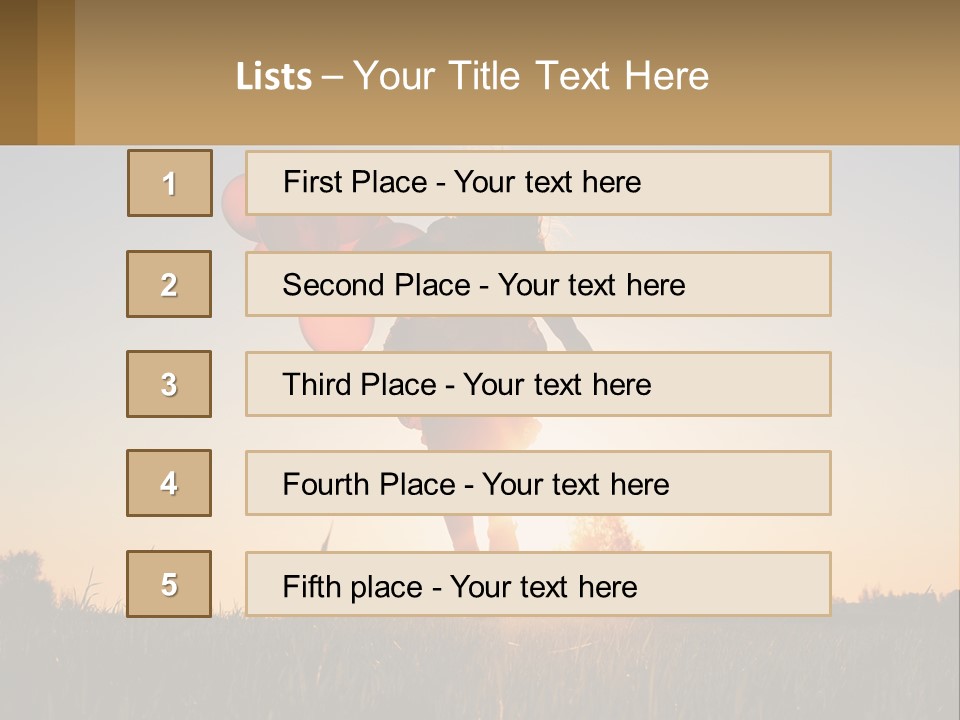Click the number 3 box
The width and height of the screenshot is (960, 720).
click(x=169, y=384)
